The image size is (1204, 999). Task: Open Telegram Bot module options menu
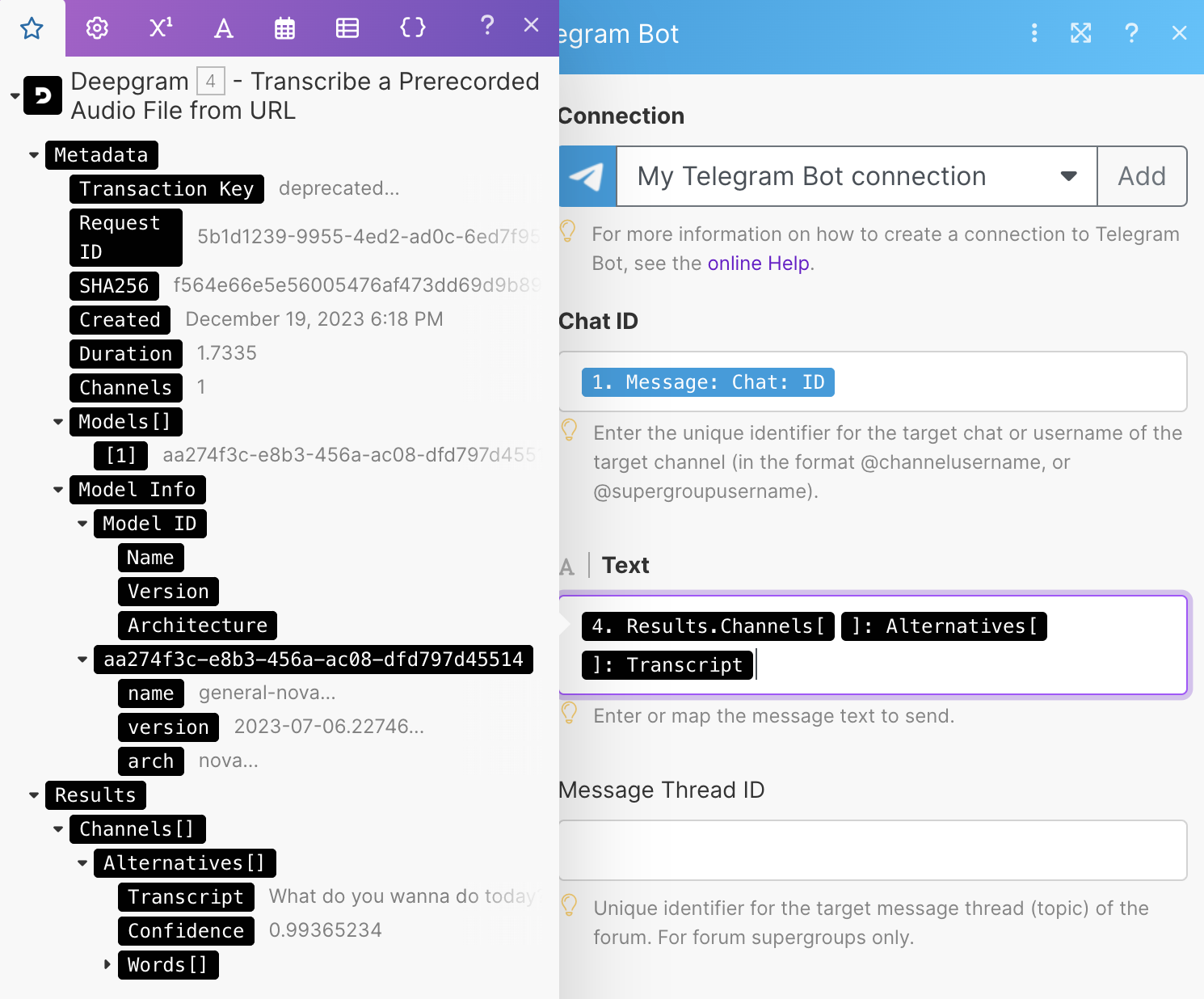1034,33
